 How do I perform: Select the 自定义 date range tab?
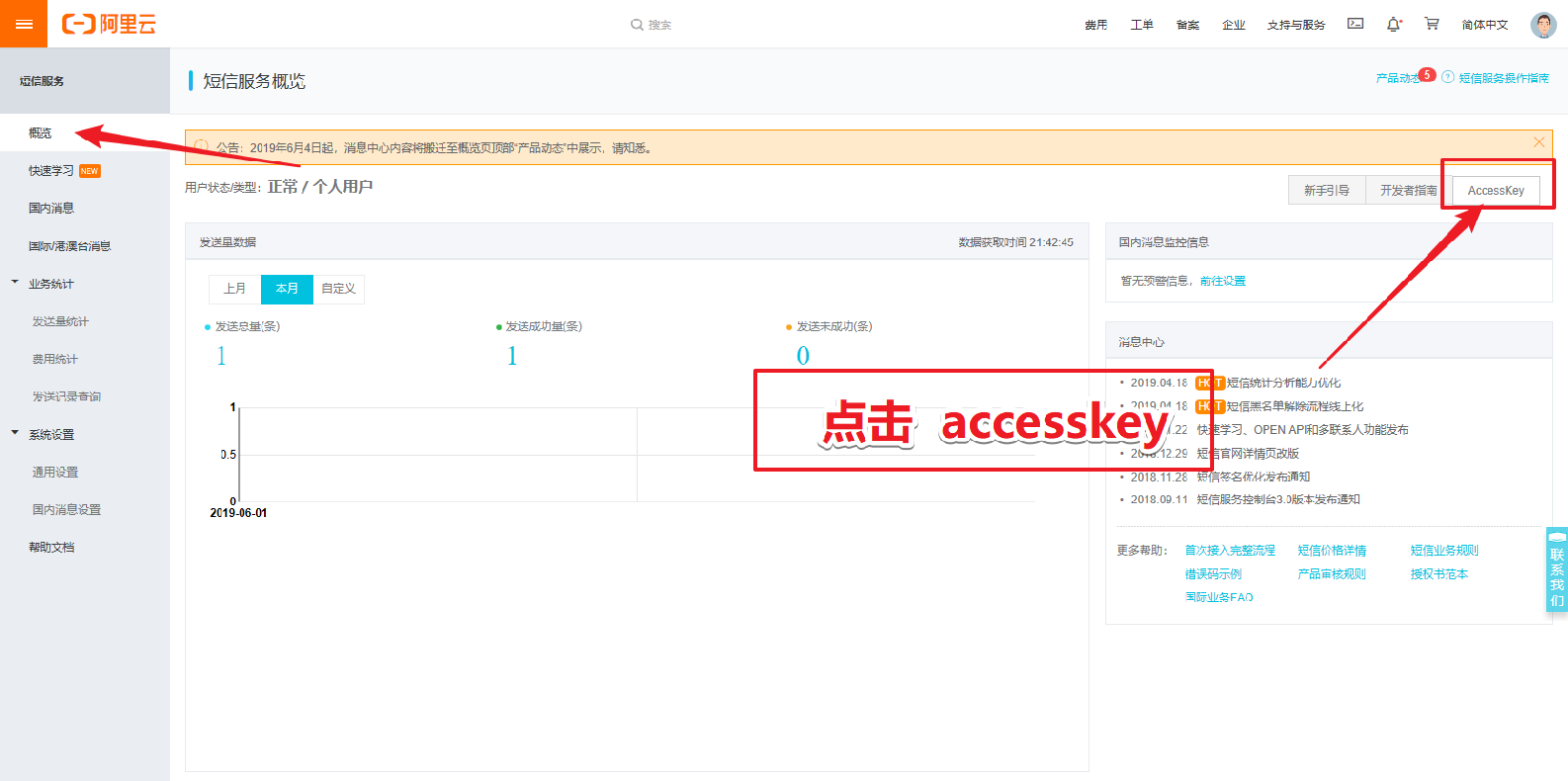338,289
